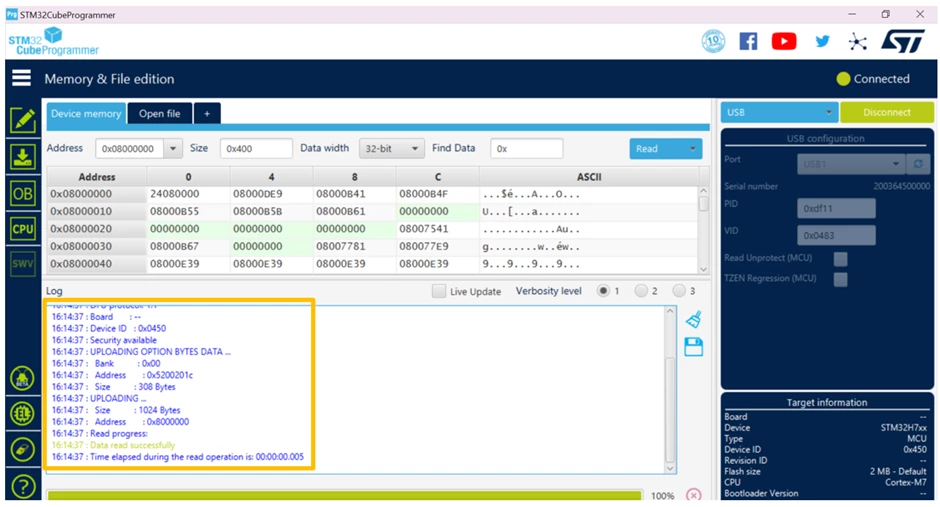Save the log with floppy disk icon
The image size is (940, 507).
694,347
